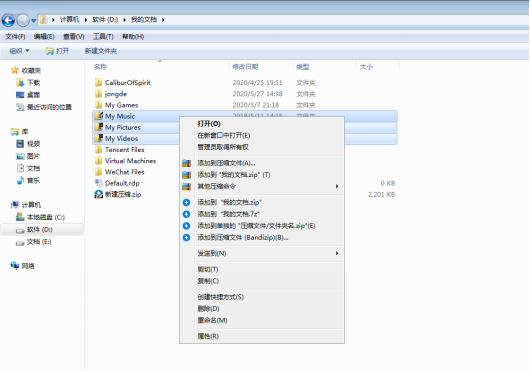Viewport: 530px width, 371px height.
Task: Select 我的文档 in the address breadcrumb
Action: pyautogui.click(x=144, y=20)
